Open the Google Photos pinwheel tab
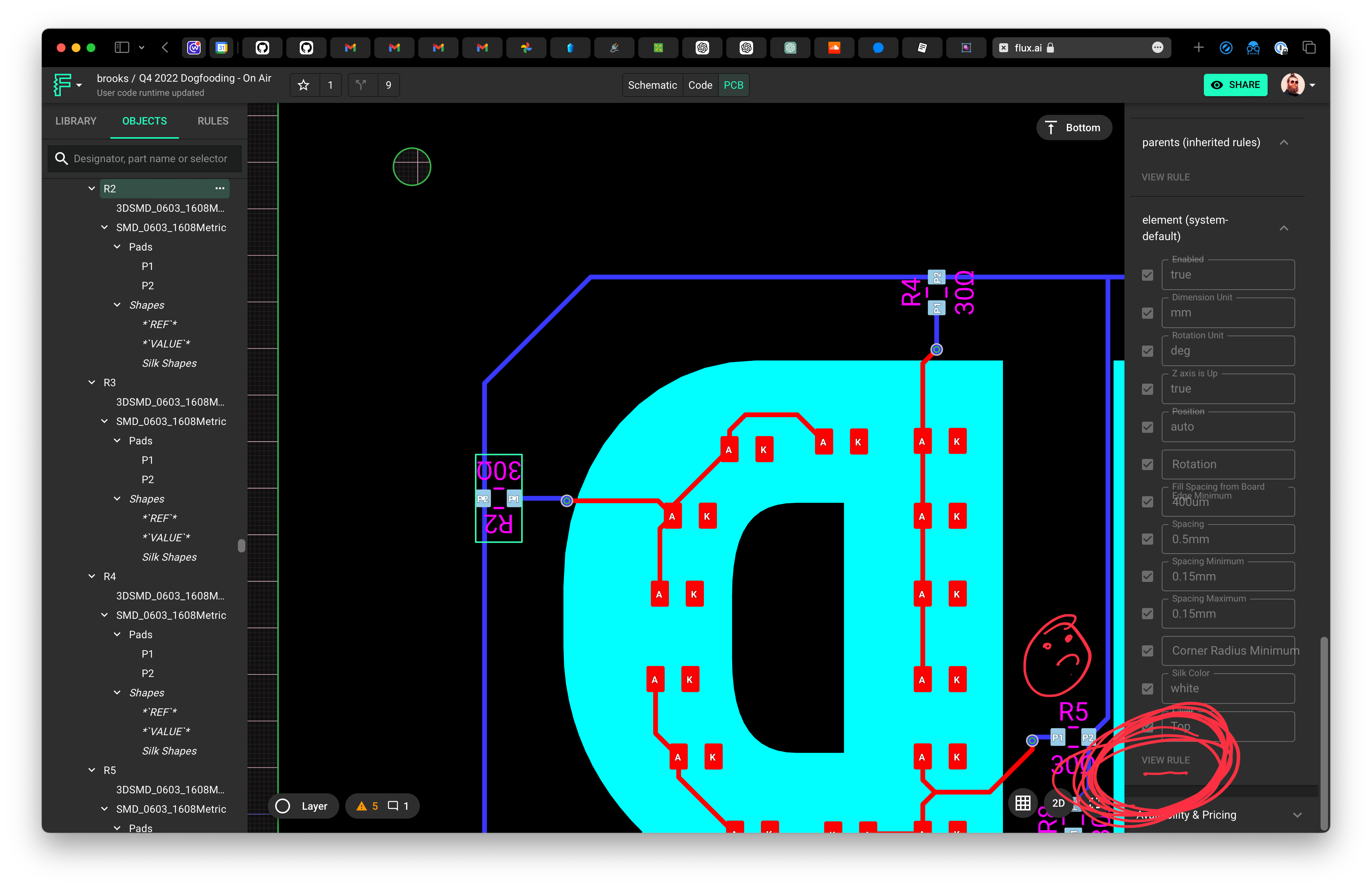Image resolution: width=1372 pixels, height=888 pixels. click(x=526, y=48)
